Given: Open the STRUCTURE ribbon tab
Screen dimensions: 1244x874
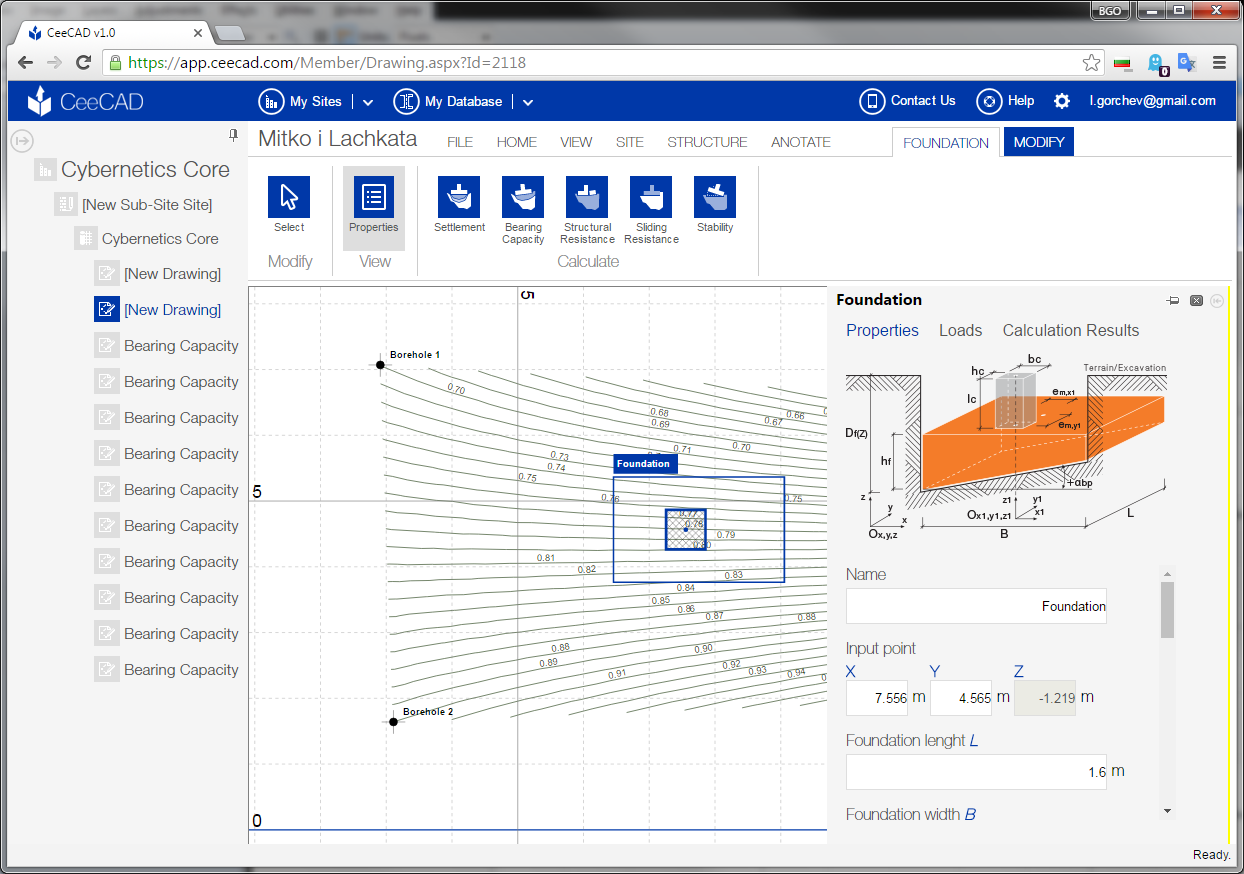Looking at the screenshot, I should 707,142.
